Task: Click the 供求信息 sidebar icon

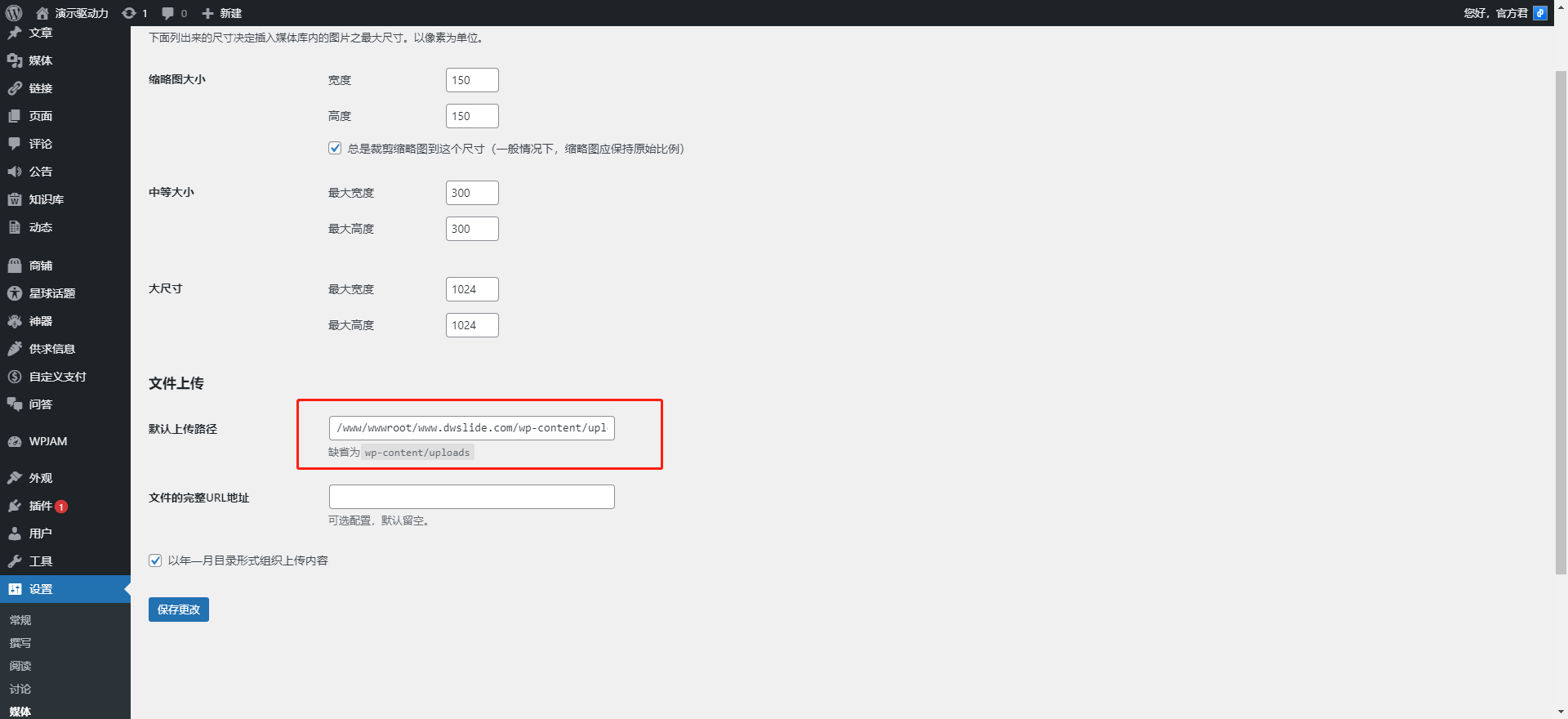Action: tap(15, 349)
